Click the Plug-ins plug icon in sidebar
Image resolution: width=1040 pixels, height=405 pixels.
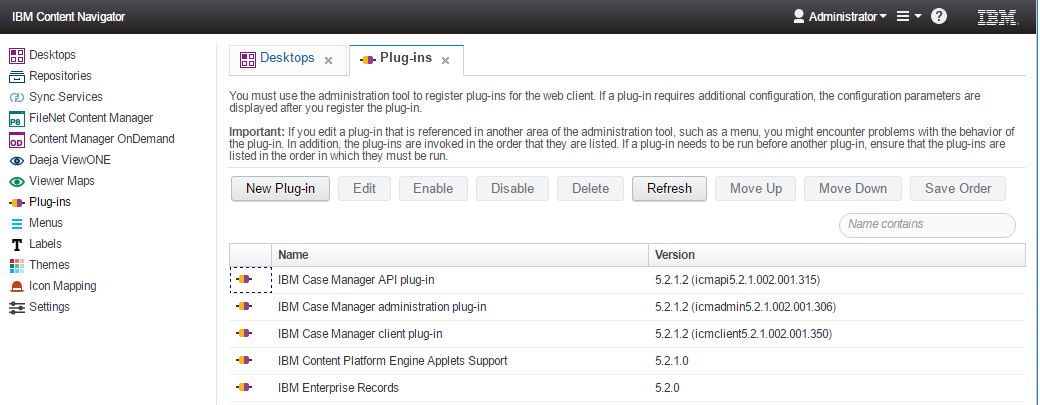(17, 203)
